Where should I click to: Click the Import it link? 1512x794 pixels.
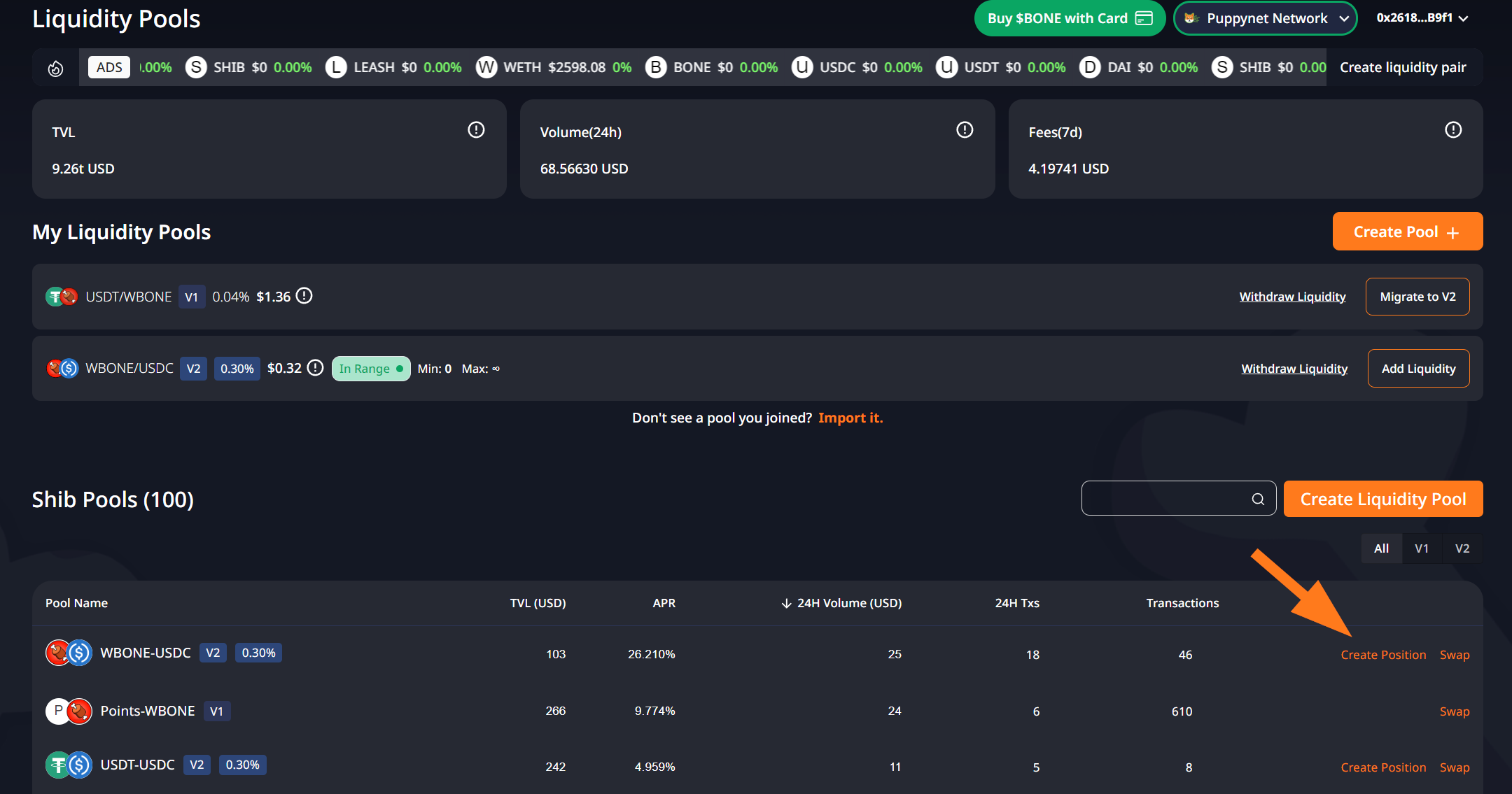click(850, 418)
